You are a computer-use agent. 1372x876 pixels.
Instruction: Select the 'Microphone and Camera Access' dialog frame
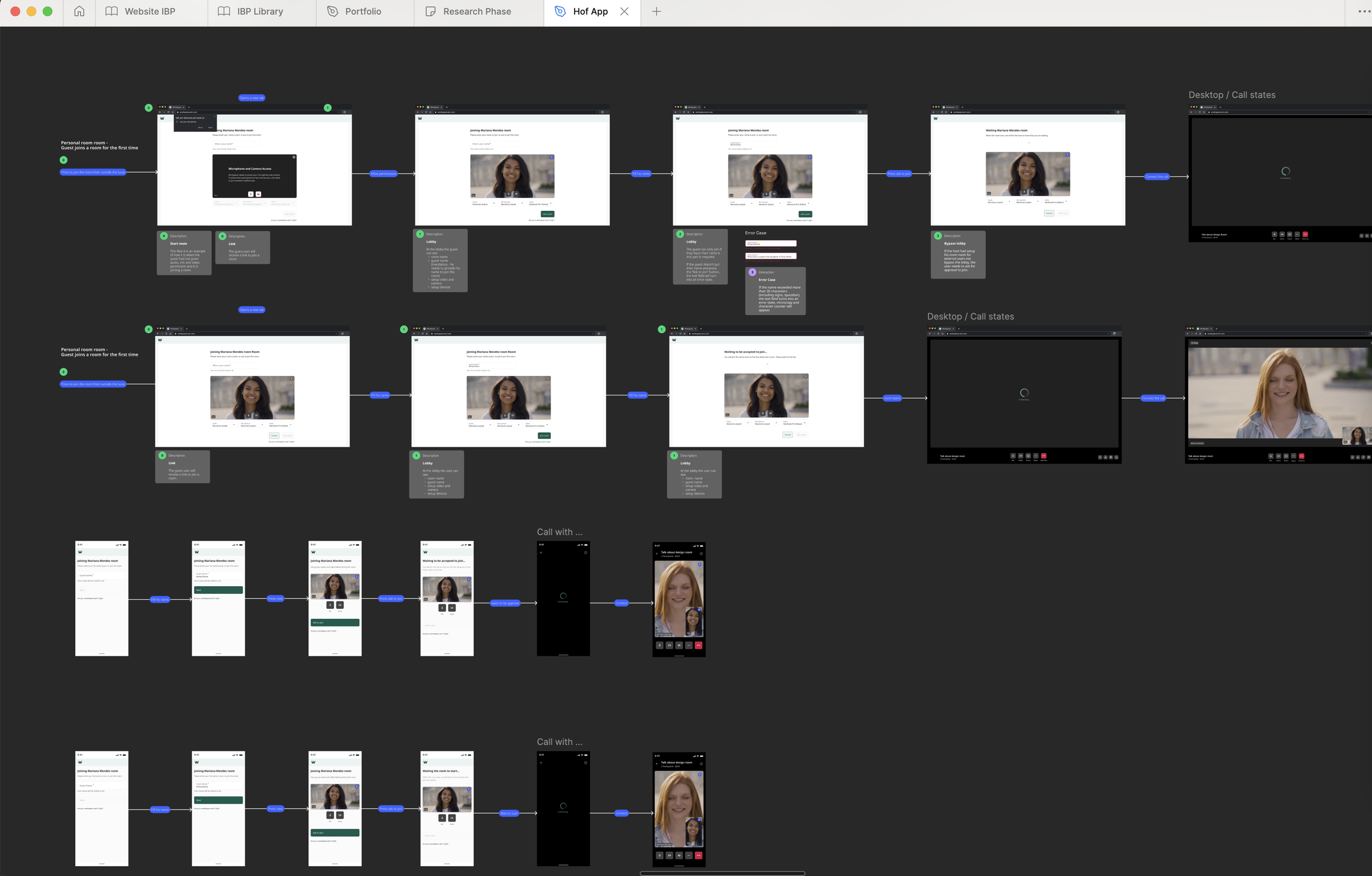(x=255, y=177)
